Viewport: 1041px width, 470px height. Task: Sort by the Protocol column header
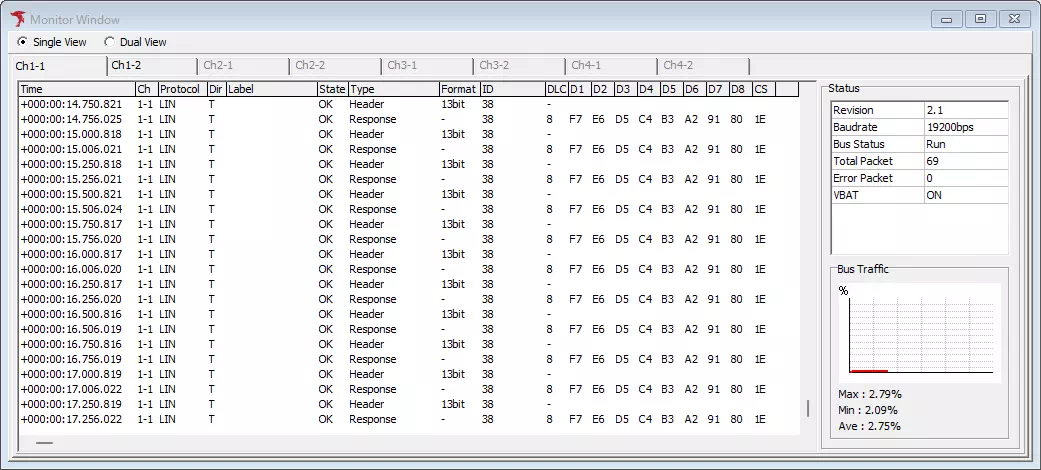point(181,89)
